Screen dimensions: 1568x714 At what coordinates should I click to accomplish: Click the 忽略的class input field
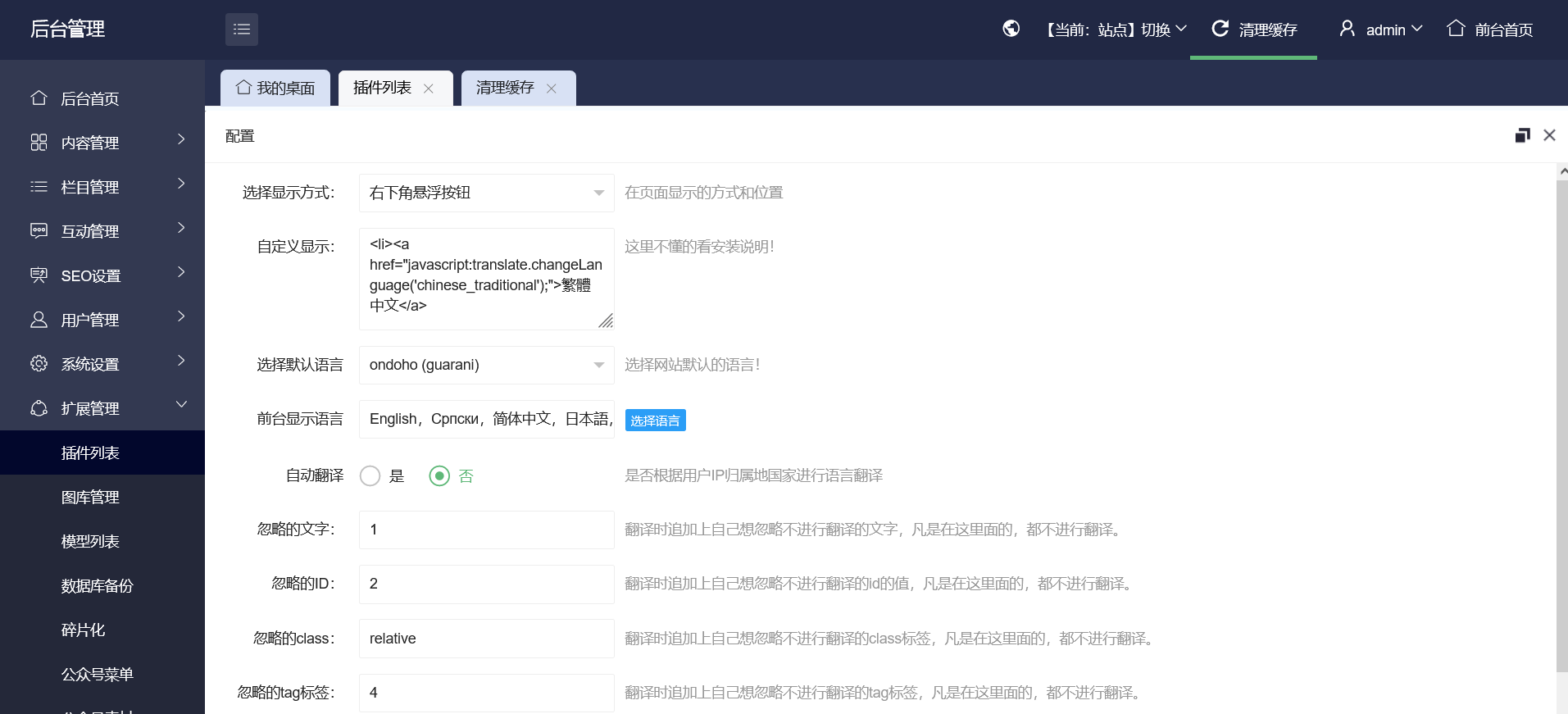(487, 639)
